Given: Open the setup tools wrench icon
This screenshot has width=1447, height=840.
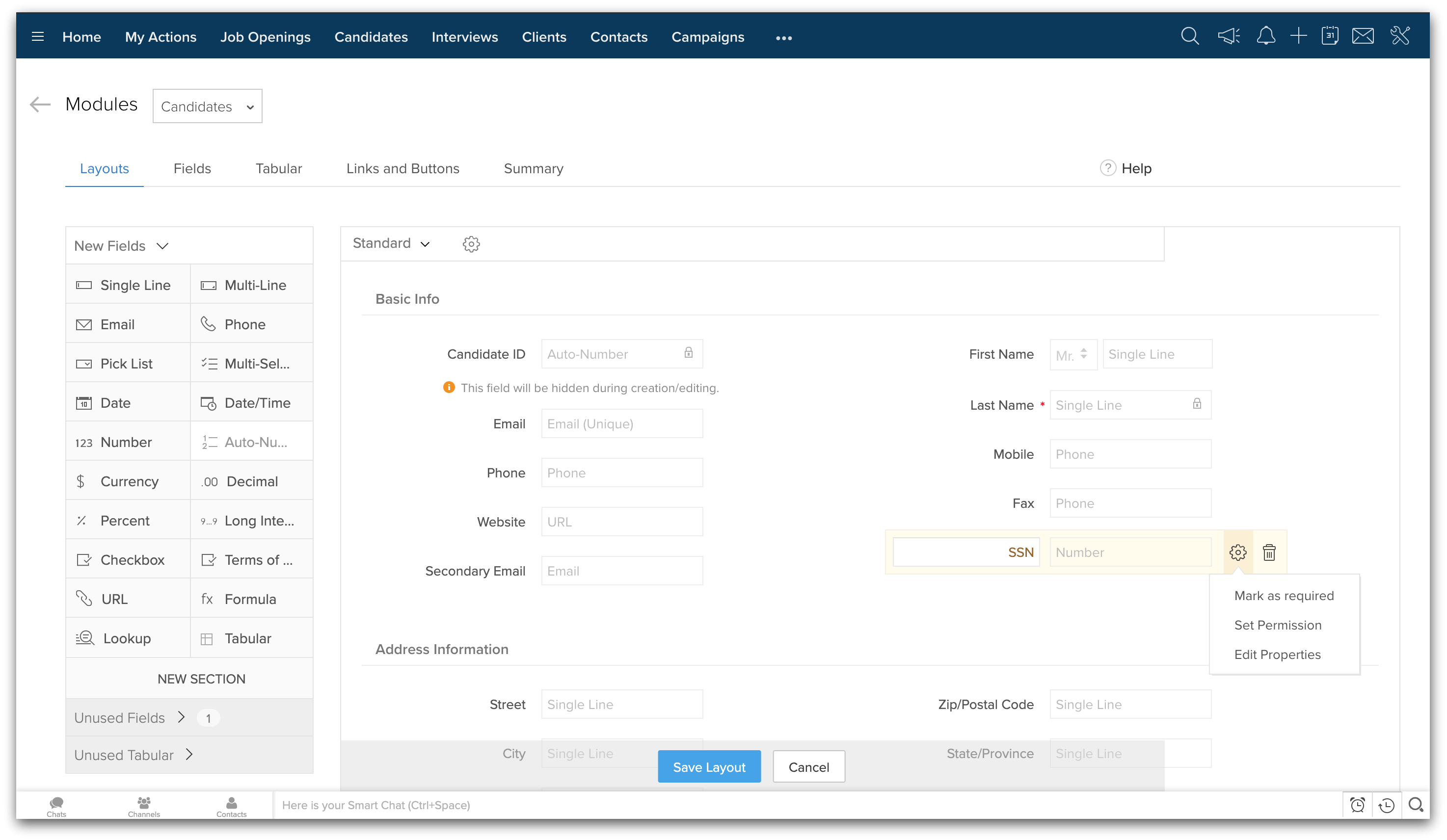Looking at the screenshot, I should click(1400, 37).
